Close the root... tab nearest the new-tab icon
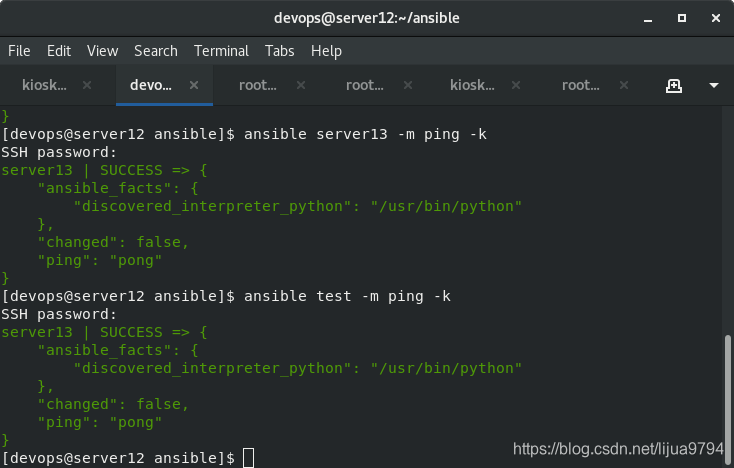The image size is (734, 468). click(624, 85)
